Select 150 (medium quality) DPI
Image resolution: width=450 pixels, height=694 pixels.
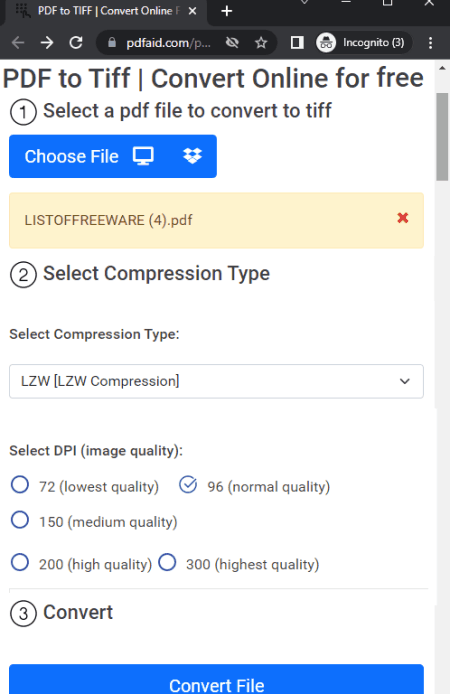click(20, 520)
